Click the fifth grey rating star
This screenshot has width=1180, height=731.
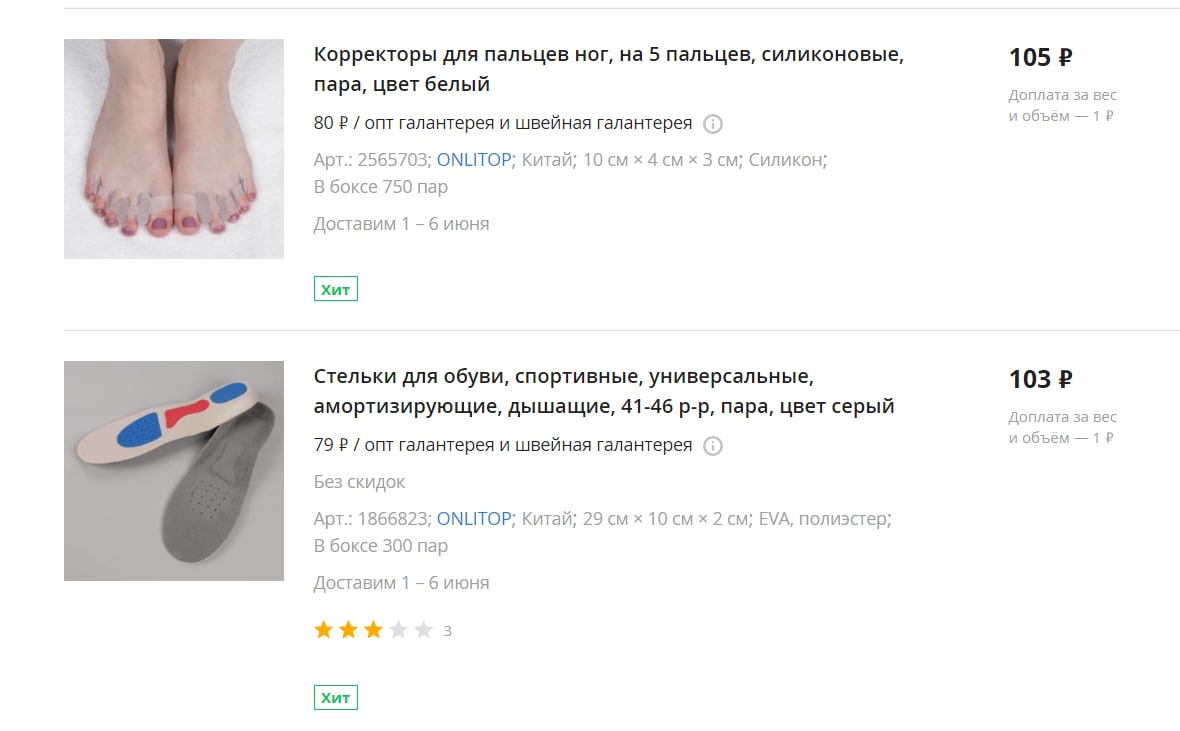424,629
